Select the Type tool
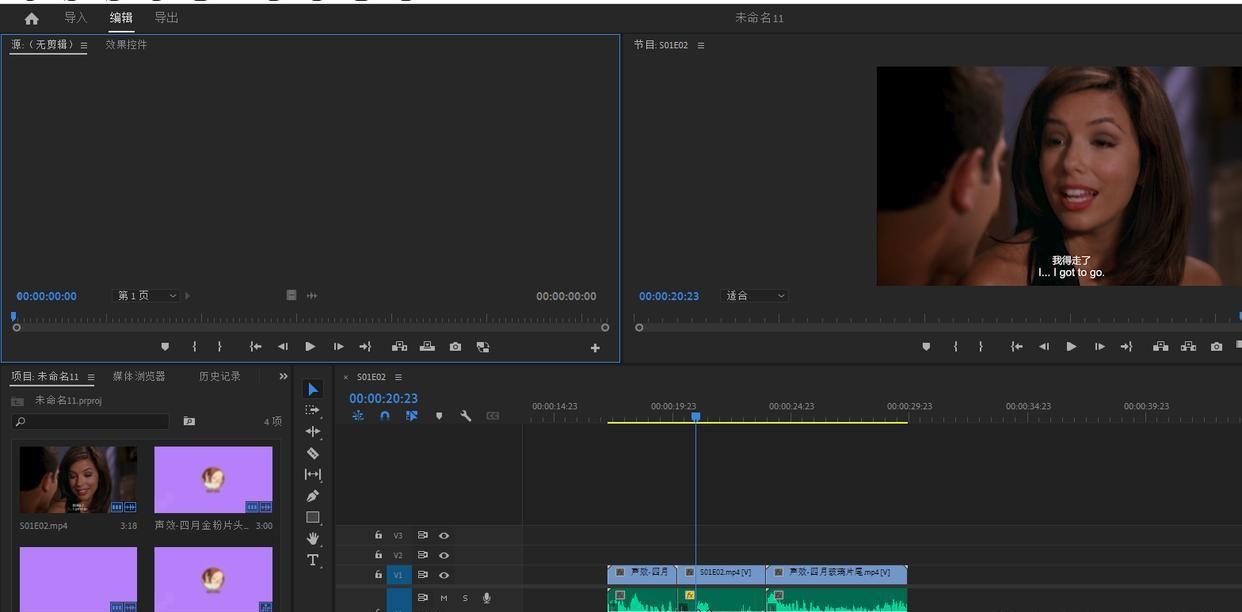 (313, 560)
